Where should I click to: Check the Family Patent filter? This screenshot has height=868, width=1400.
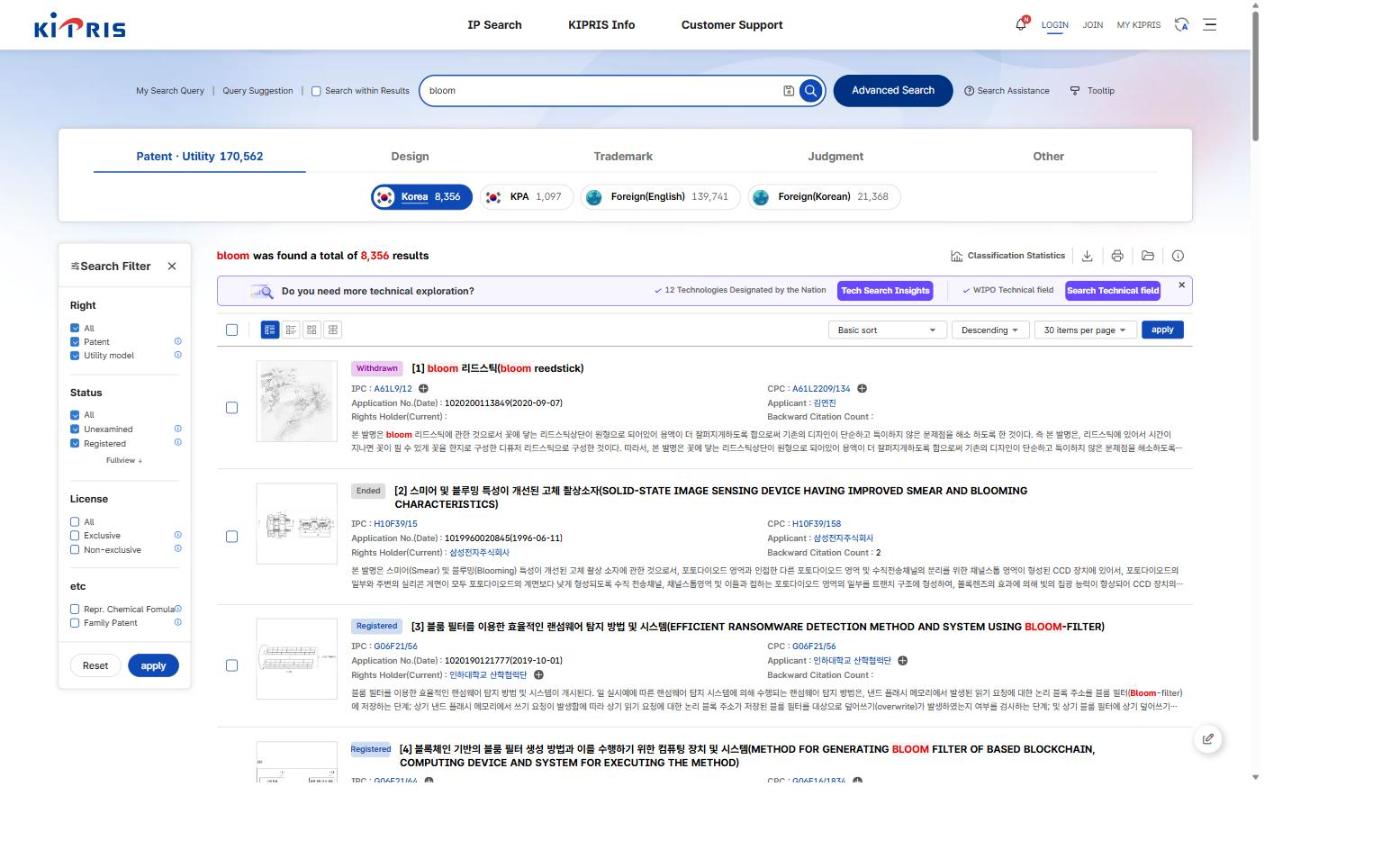pyautogui.click(x=75, y=623)
